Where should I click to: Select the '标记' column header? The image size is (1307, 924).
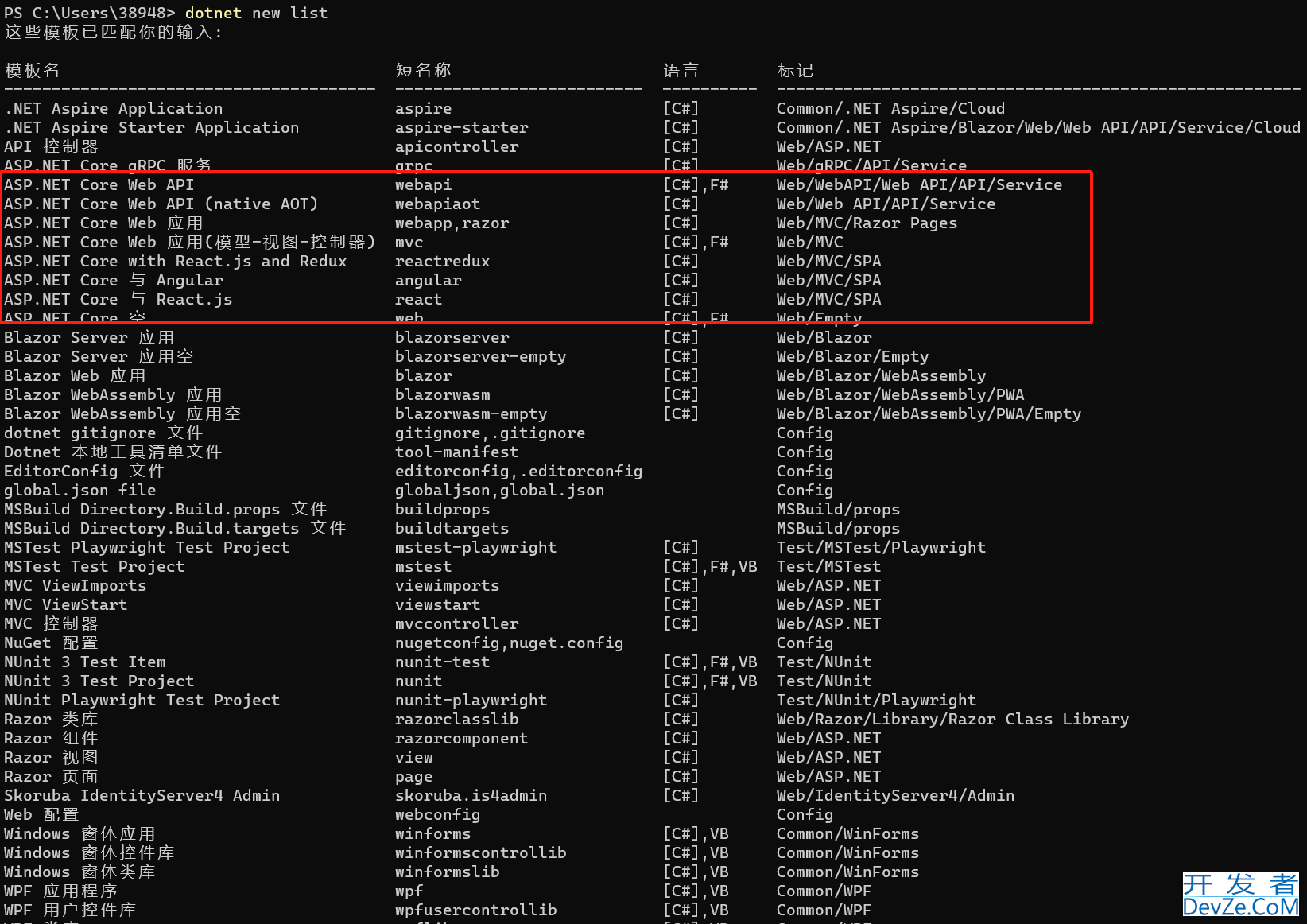[795, 70]
